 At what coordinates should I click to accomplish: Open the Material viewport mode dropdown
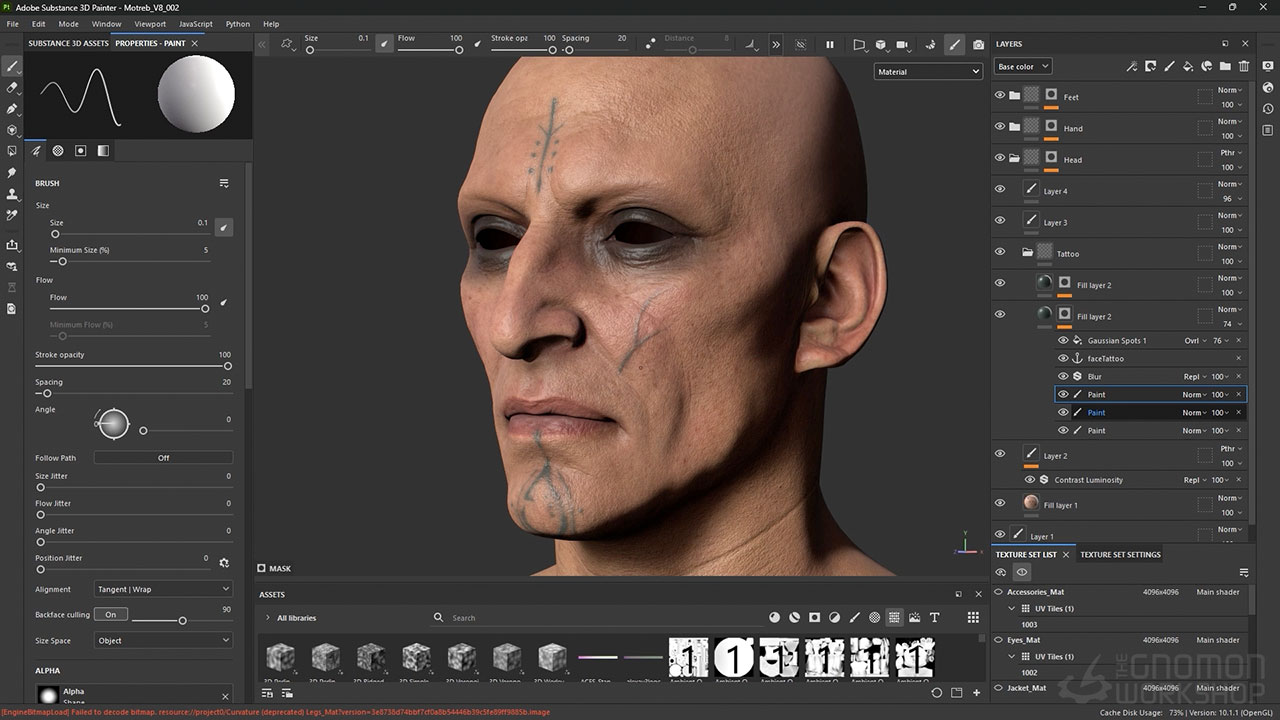tap(928, 72)
